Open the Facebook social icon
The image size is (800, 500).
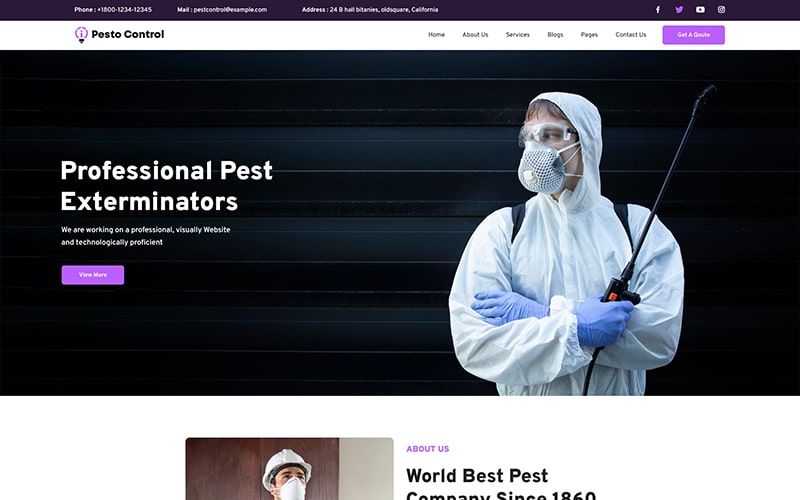point(658,10)
